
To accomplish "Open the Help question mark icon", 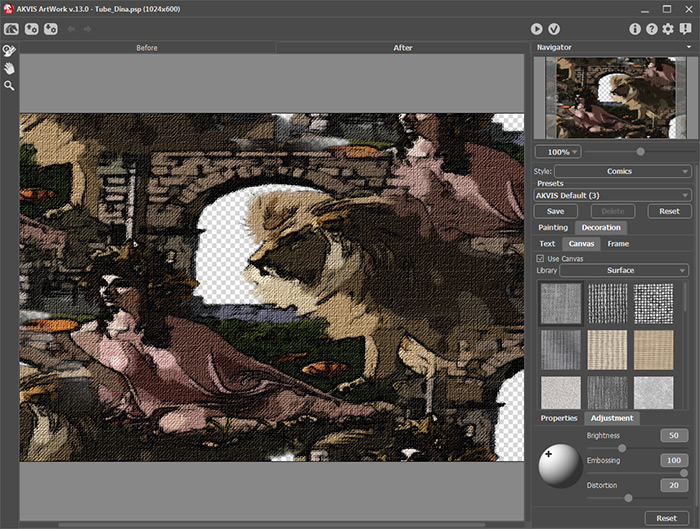I will click(651, 29).
